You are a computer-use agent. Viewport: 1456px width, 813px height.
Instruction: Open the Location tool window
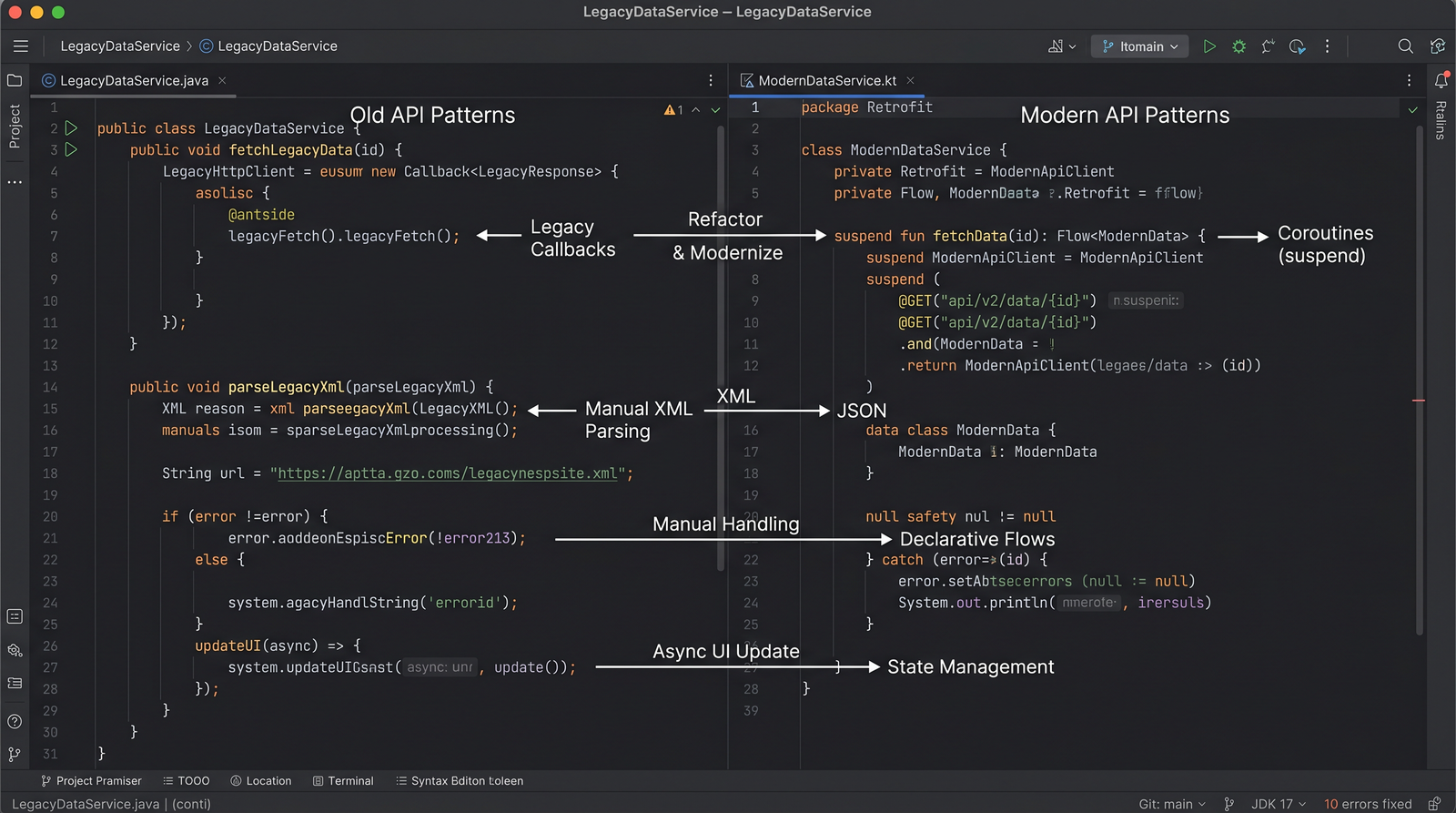[x=261, y=781]
